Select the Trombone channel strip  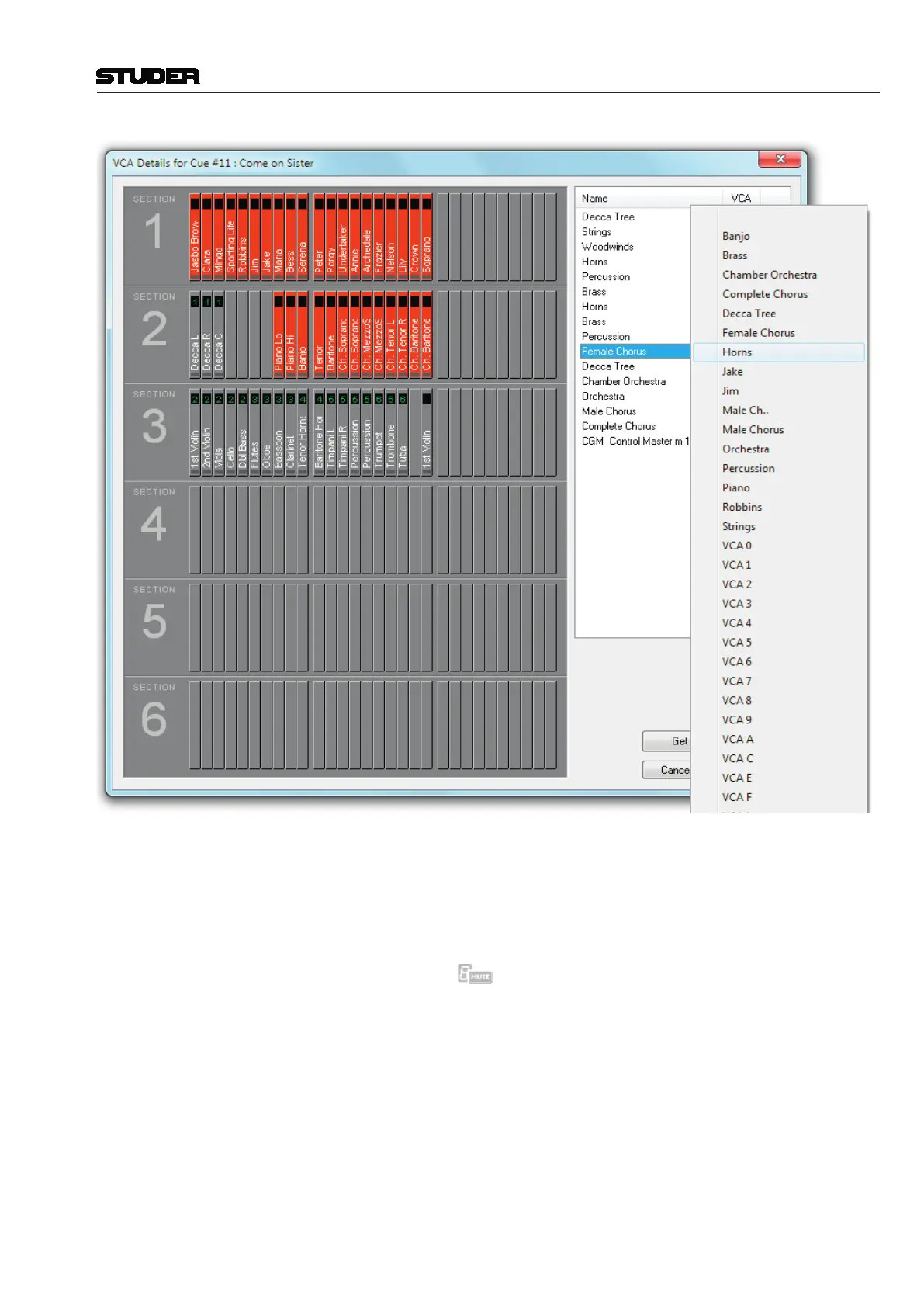tap(391, 432)
